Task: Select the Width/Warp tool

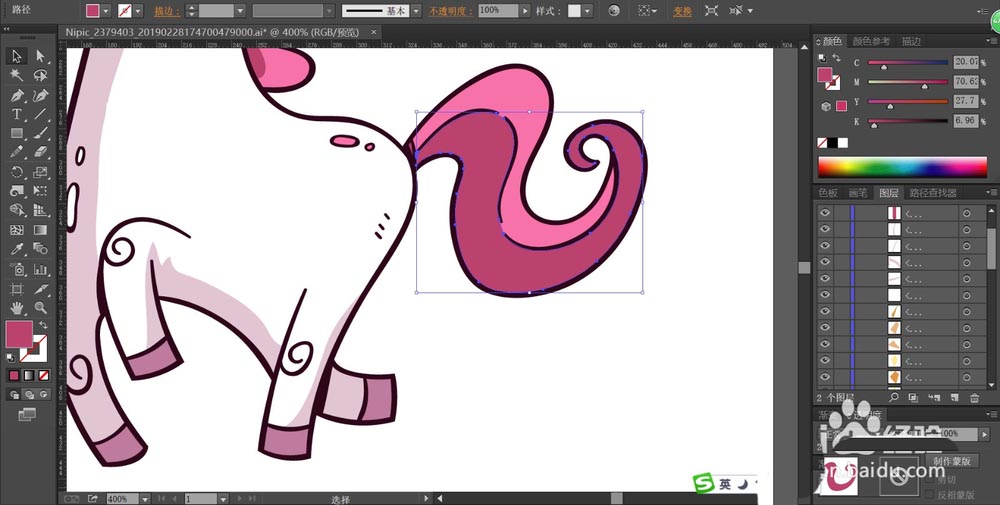Action: coord(17,191)
